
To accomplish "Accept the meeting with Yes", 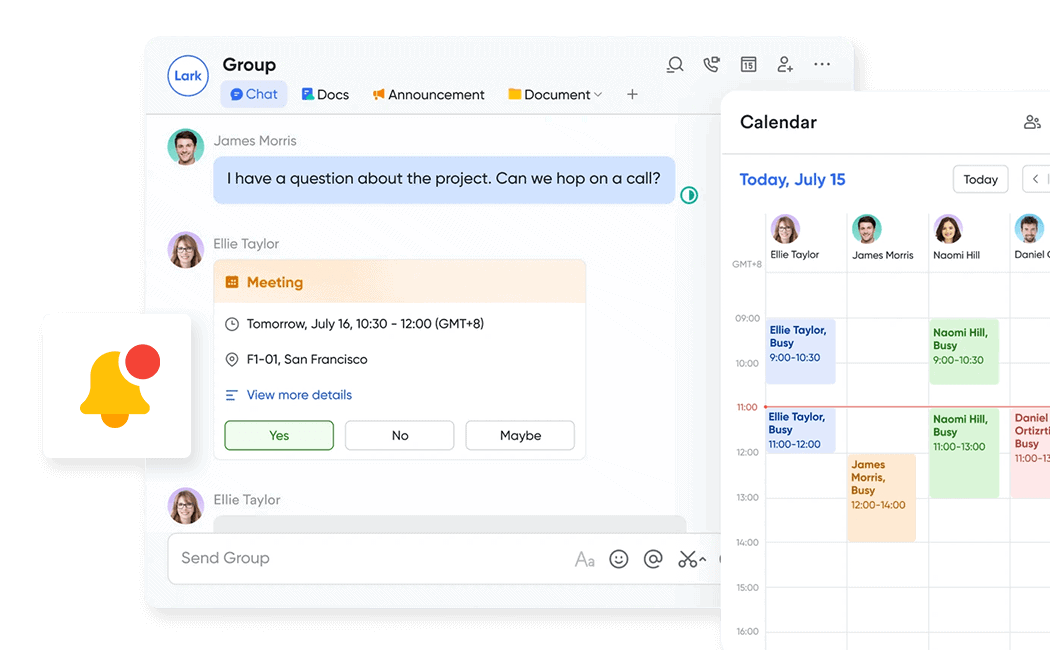I will 279,436.
